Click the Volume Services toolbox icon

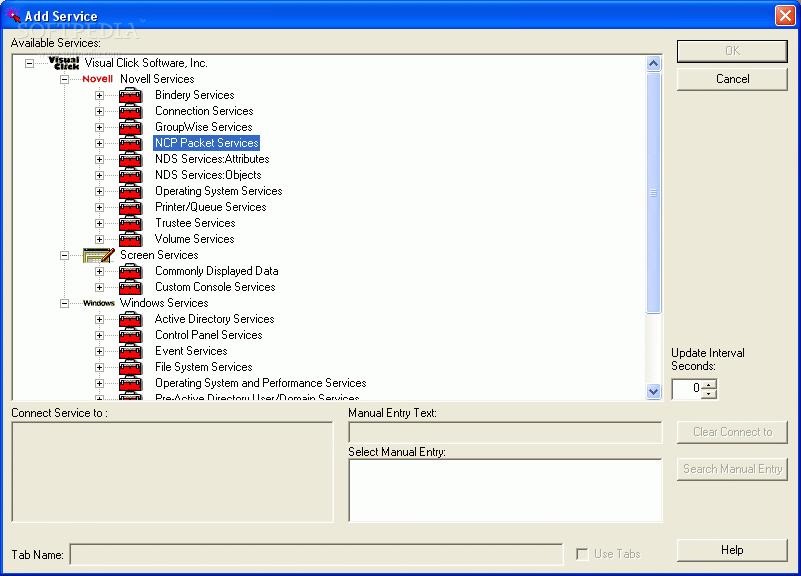coord(130,239)
